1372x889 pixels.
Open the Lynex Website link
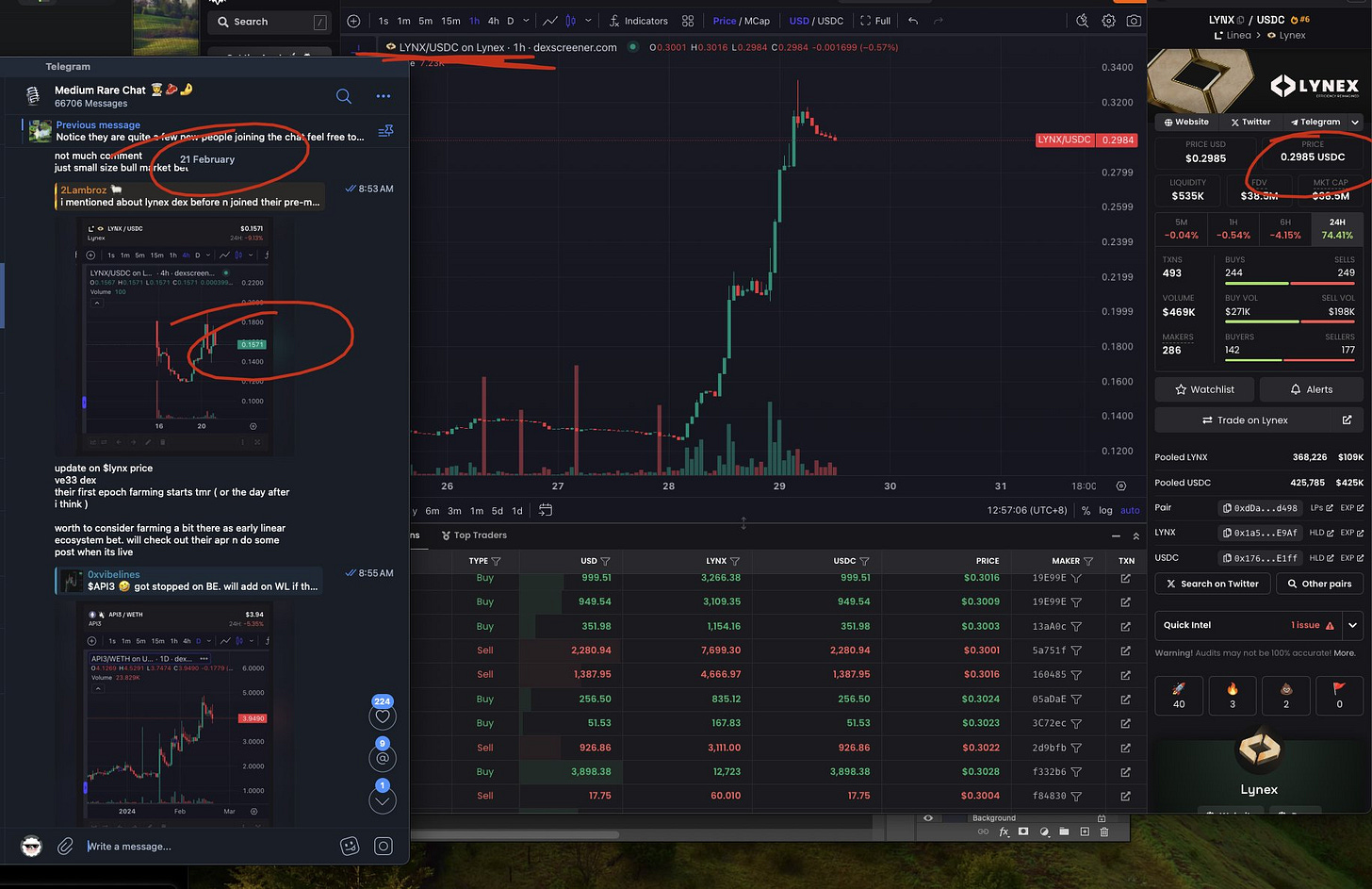pos(1186,122)
